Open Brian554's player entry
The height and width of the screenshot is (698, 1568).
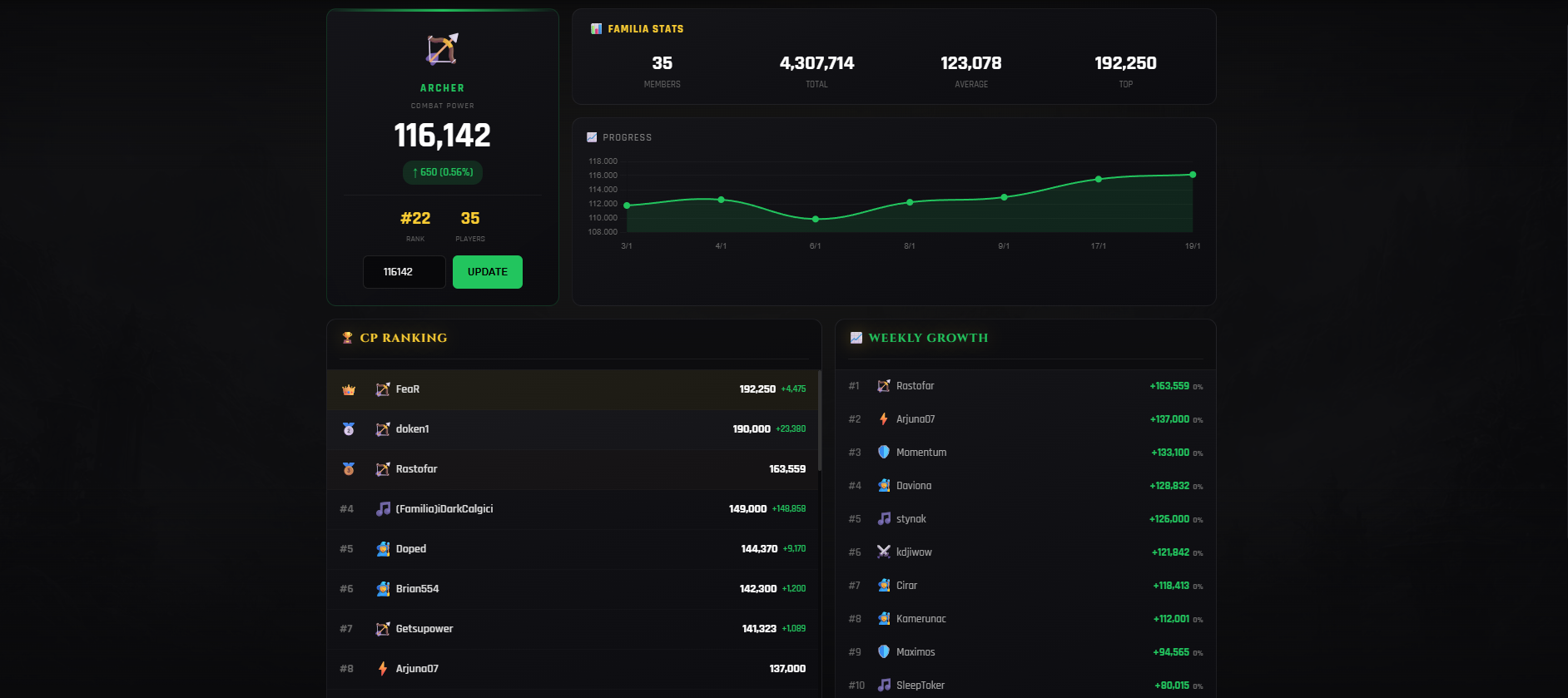click(x=573, y=589)
